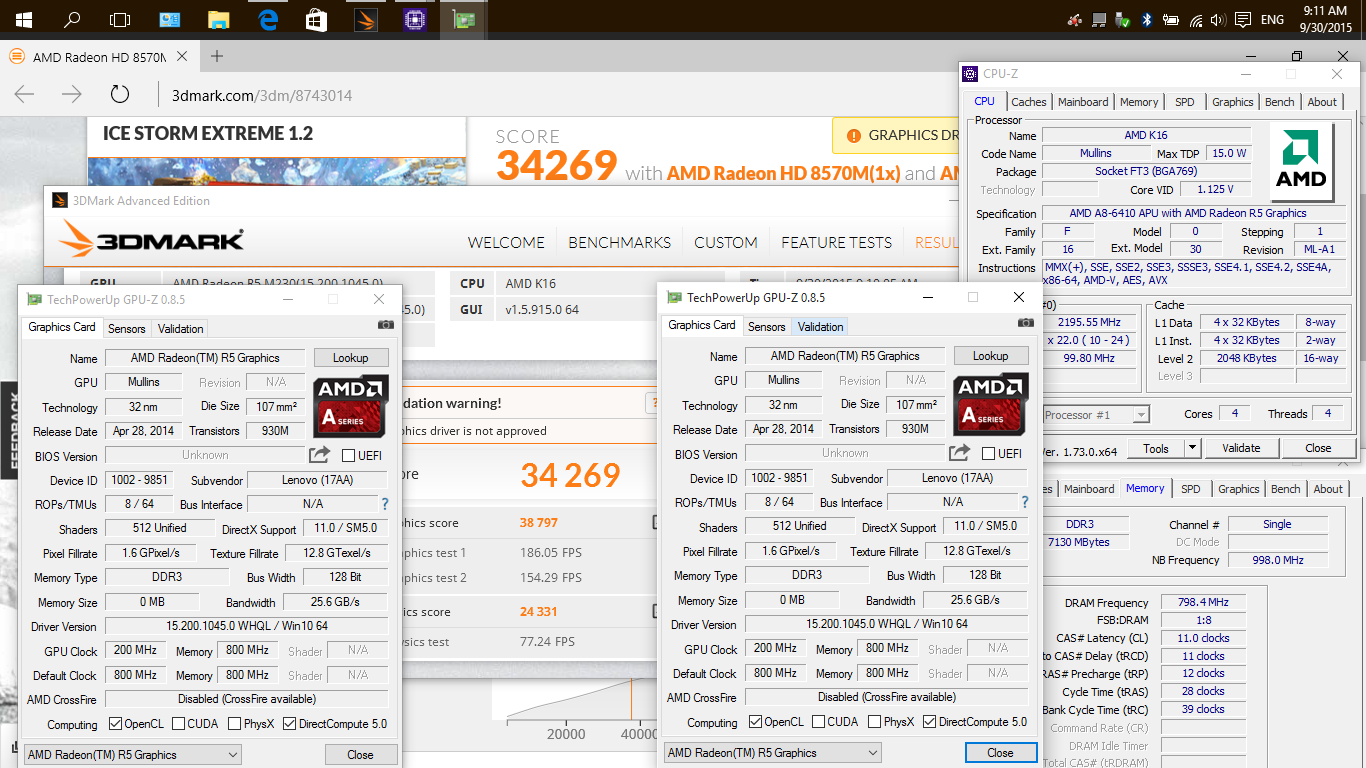Screen dimensions: 1366x768
Task: Open the volume control in system tray
Action: coord(1217,20)
